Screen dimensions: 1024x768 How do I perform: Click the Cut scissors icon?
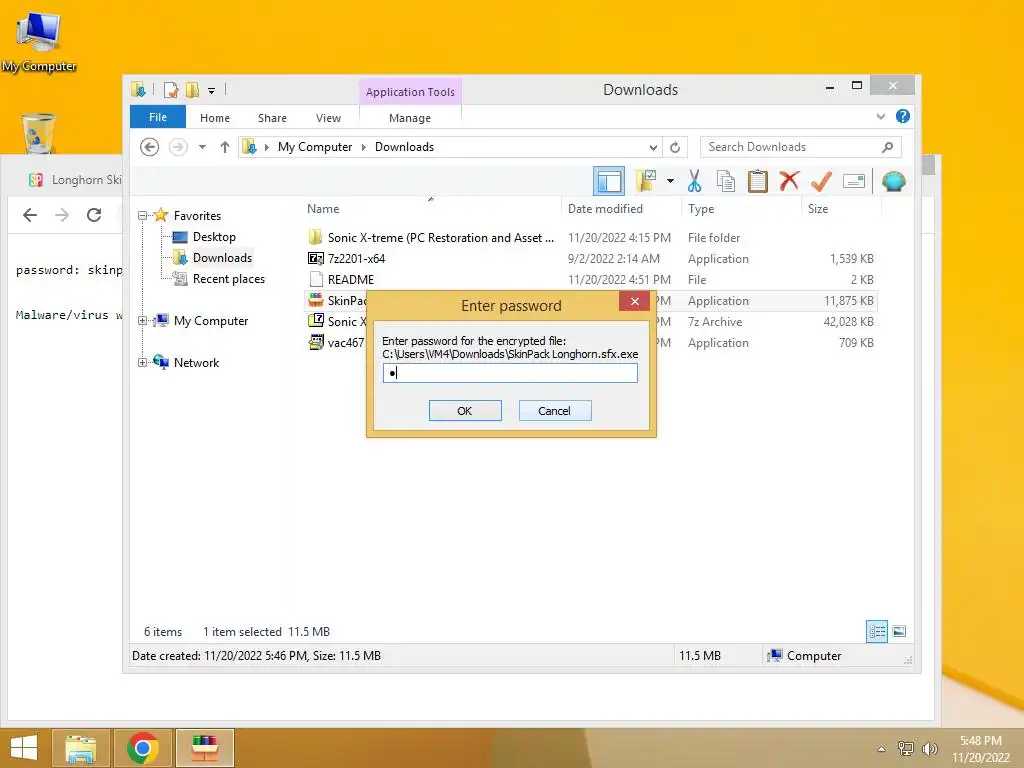tap(694, 181)
